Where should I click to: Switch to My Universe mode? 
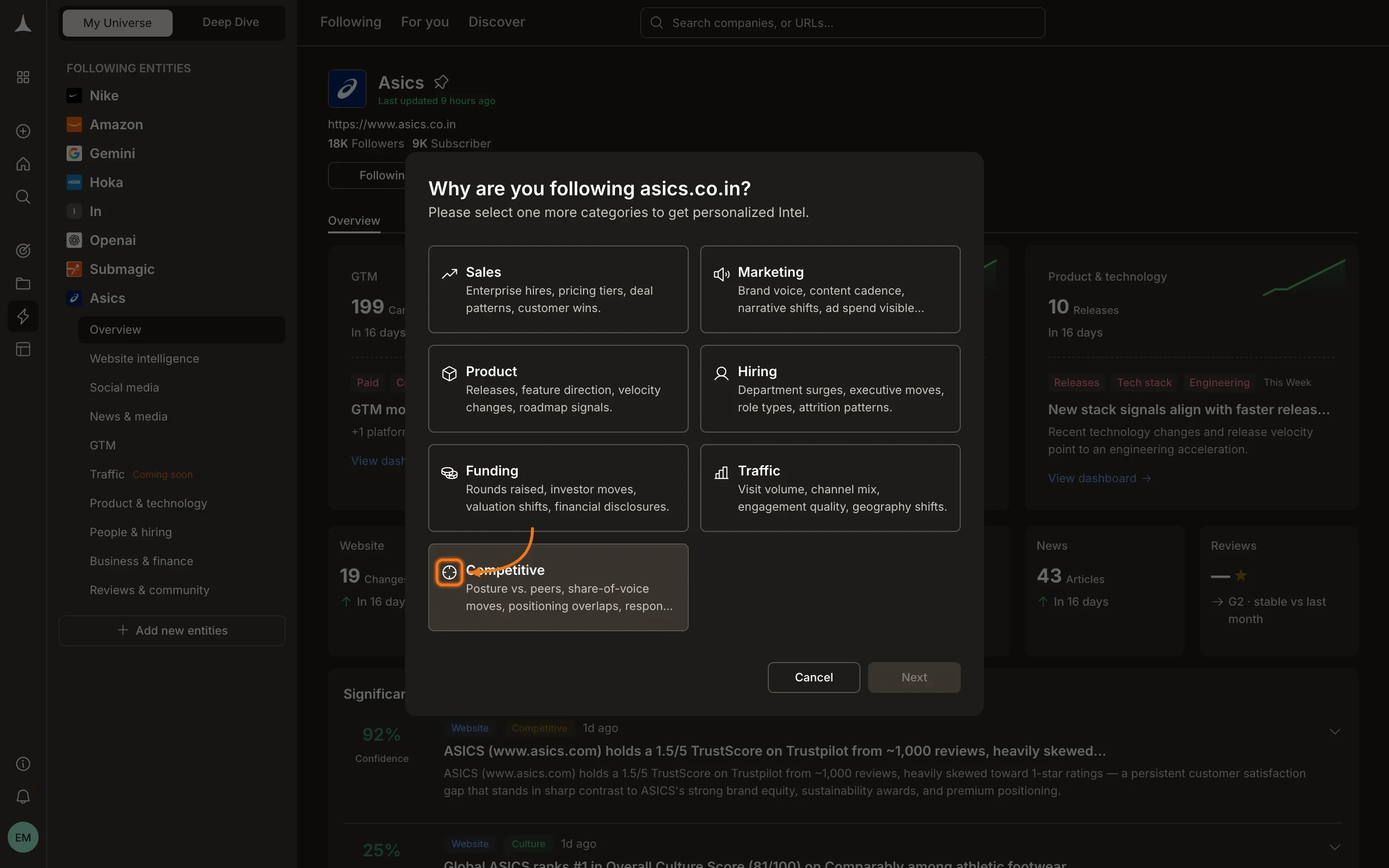(x=117, y=23)
